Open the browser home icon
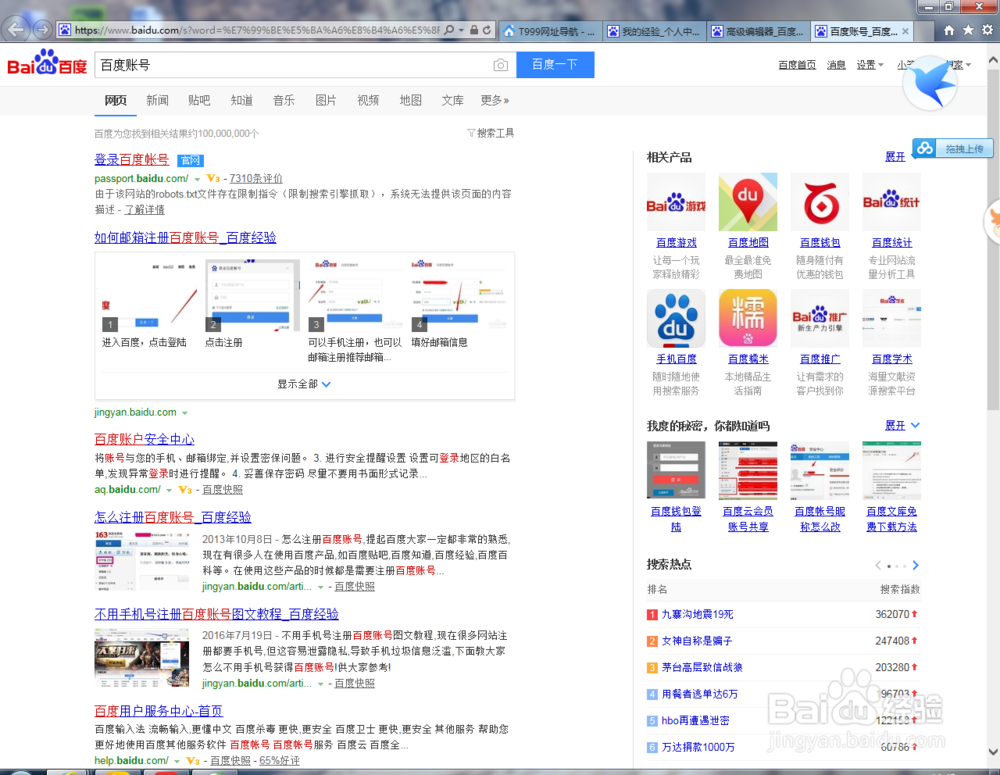The image size is (1000, 775). click(x=949, y=30)
